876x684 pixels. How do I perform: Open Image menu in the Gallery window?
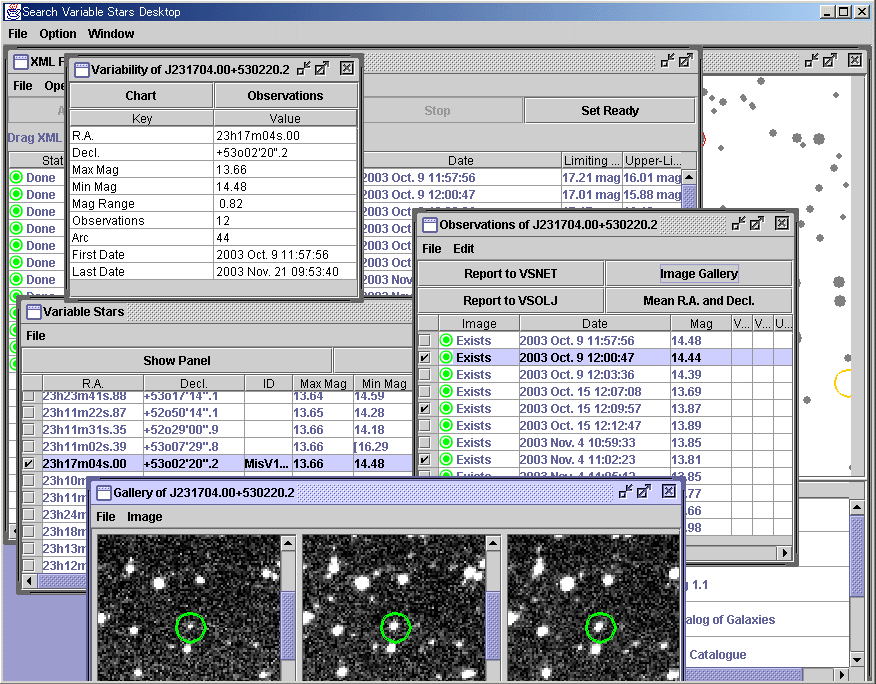[145, 517]
